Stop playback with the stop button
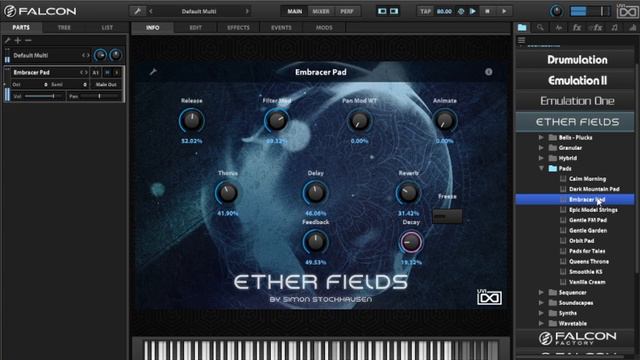This screenshot has width=640, height=360. coord(487,11)
